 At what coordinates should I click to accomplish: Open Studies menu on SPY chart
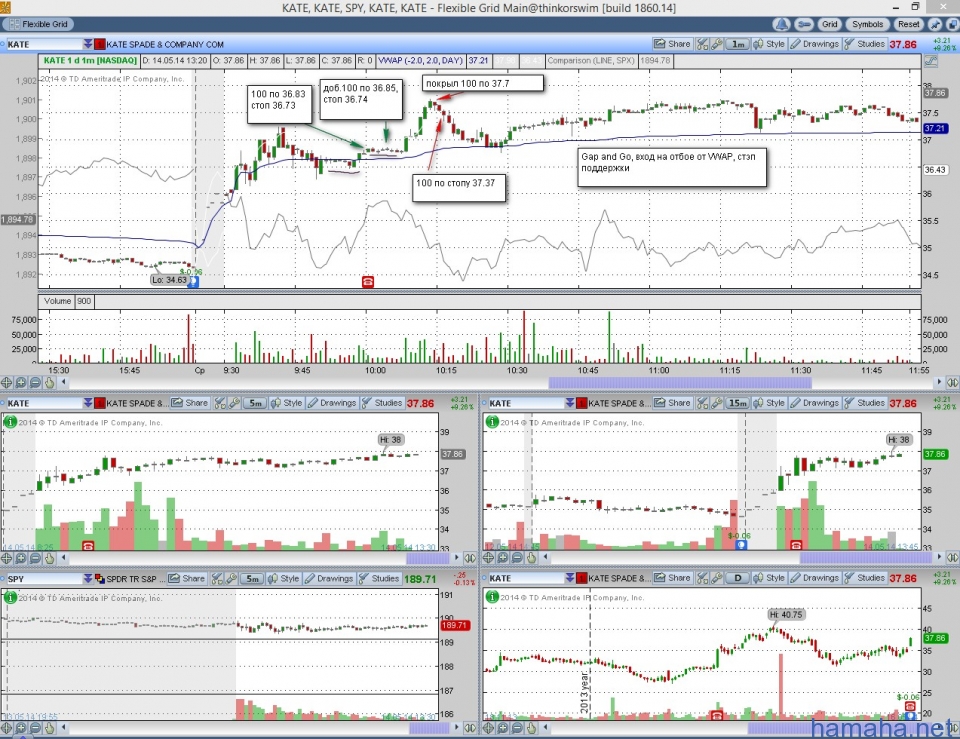(x=379, y=579)
